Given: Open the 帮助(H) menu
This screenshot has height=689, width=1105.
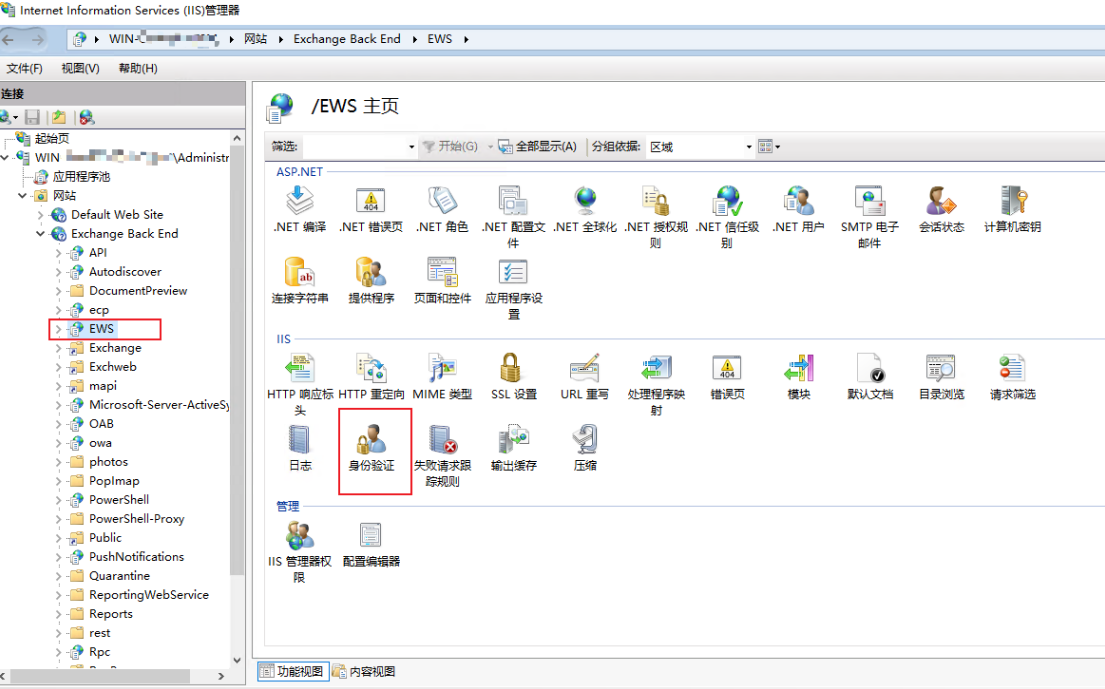Looking at the screenshot, I should pos(138,68).
